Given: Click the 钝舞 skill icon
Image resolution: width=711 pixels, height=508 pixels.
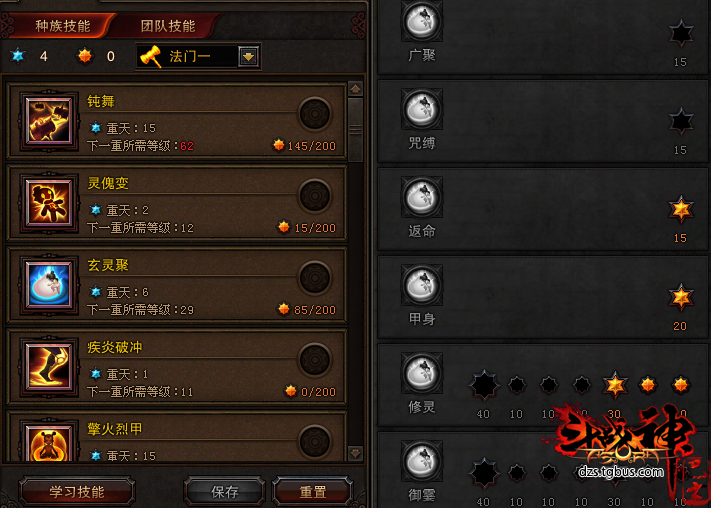Looking at the screenshot, I should 49,122.
